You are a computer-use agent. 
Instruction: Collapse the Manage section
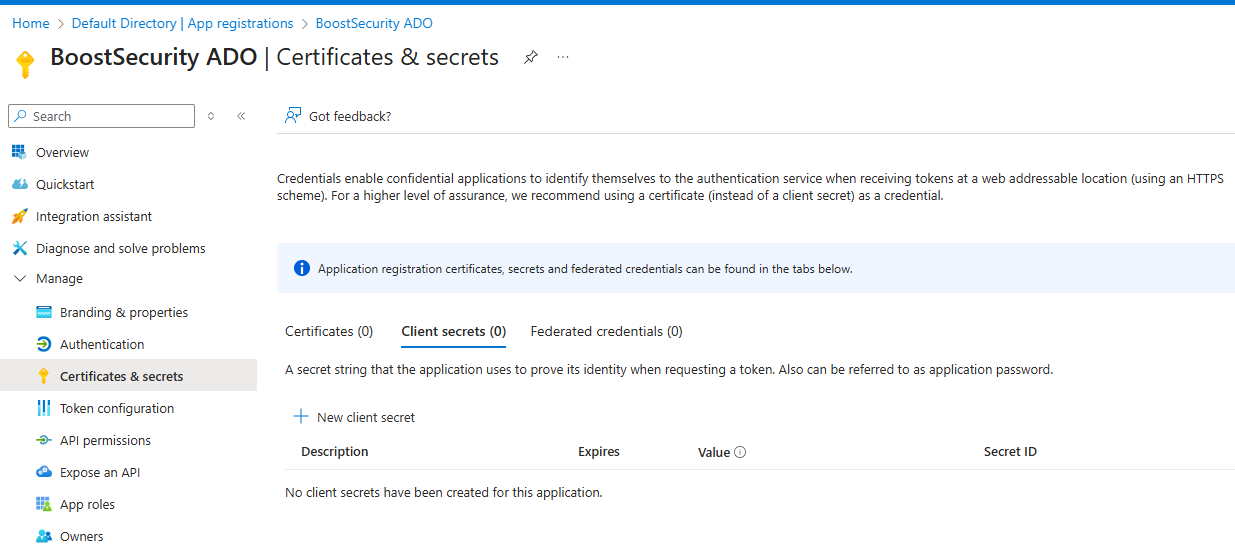click(x=20, y=279)
